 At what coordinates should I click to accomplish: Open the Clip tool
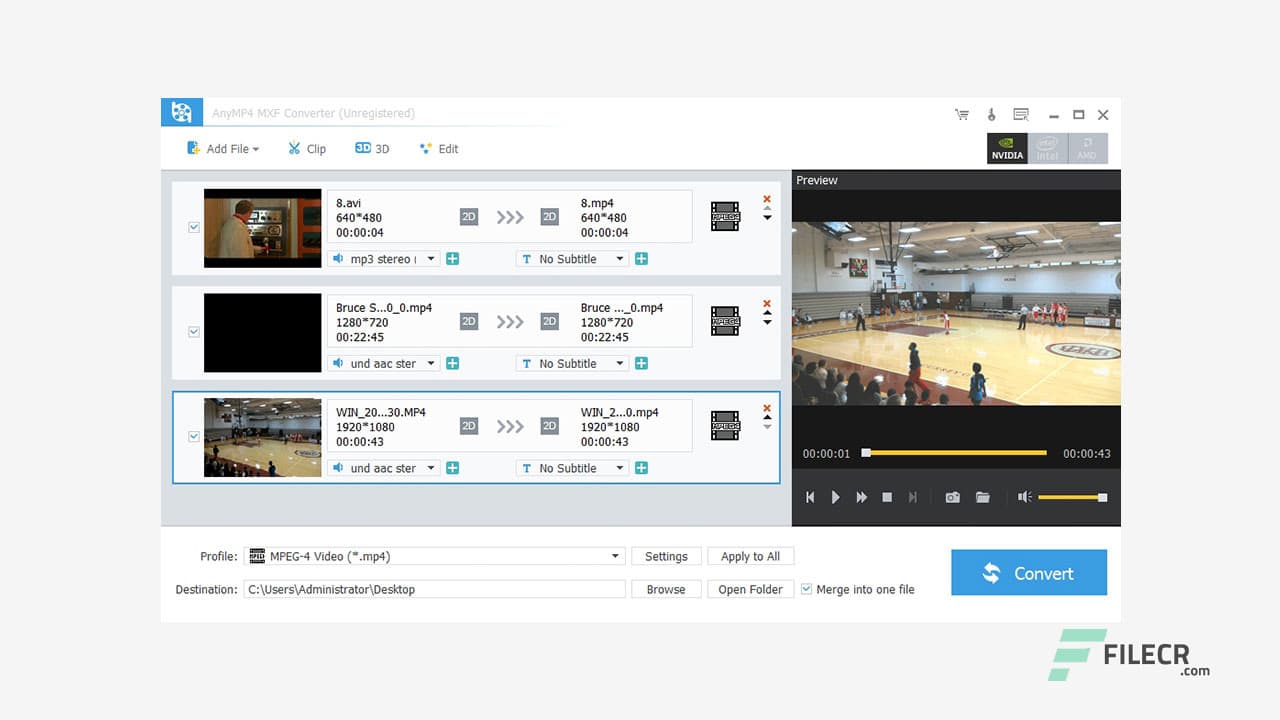click(x=306, y=148)
